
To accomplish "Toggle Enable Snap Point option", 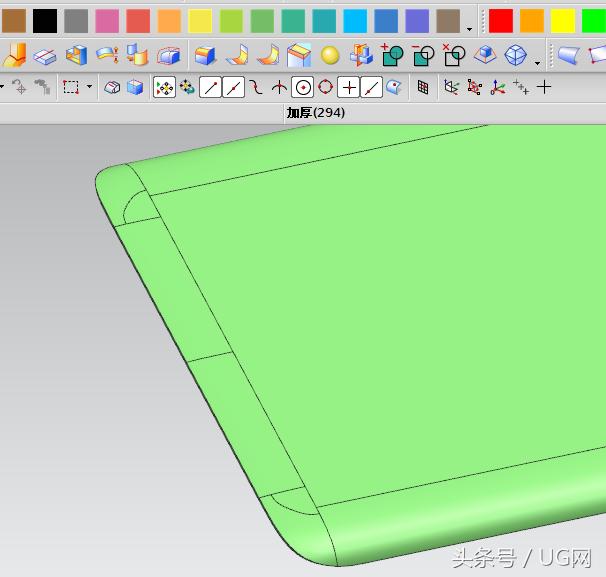I will point(164,87).
